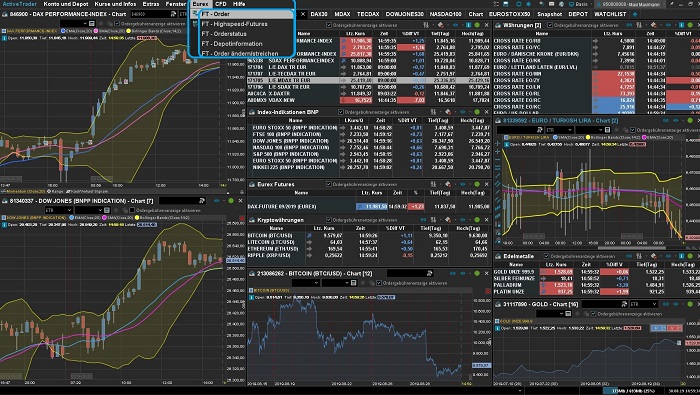This screenshot has width=700, height=395.
Task: Toggle Ordergebührenanzeige aktivieren in Währungen panel
Action: (550, 25)
